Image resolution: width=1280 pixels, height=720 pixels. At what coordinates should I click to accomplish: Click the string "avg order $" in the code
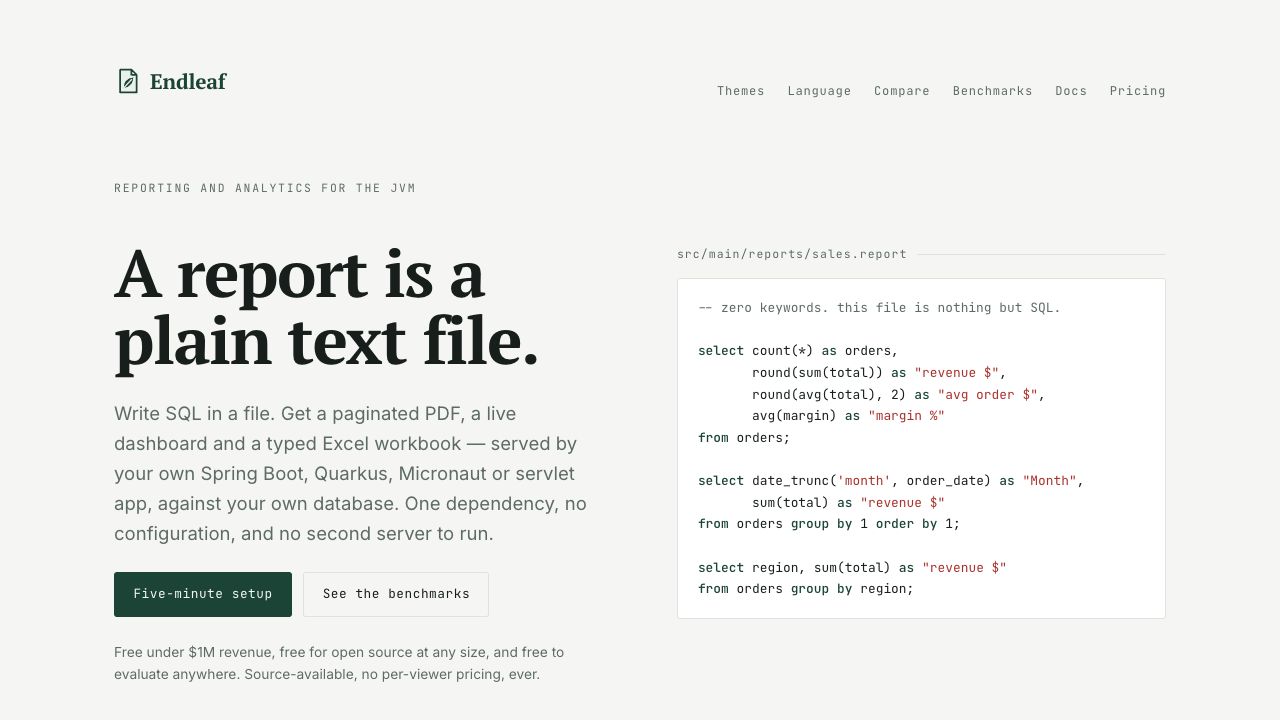(987, 394)
